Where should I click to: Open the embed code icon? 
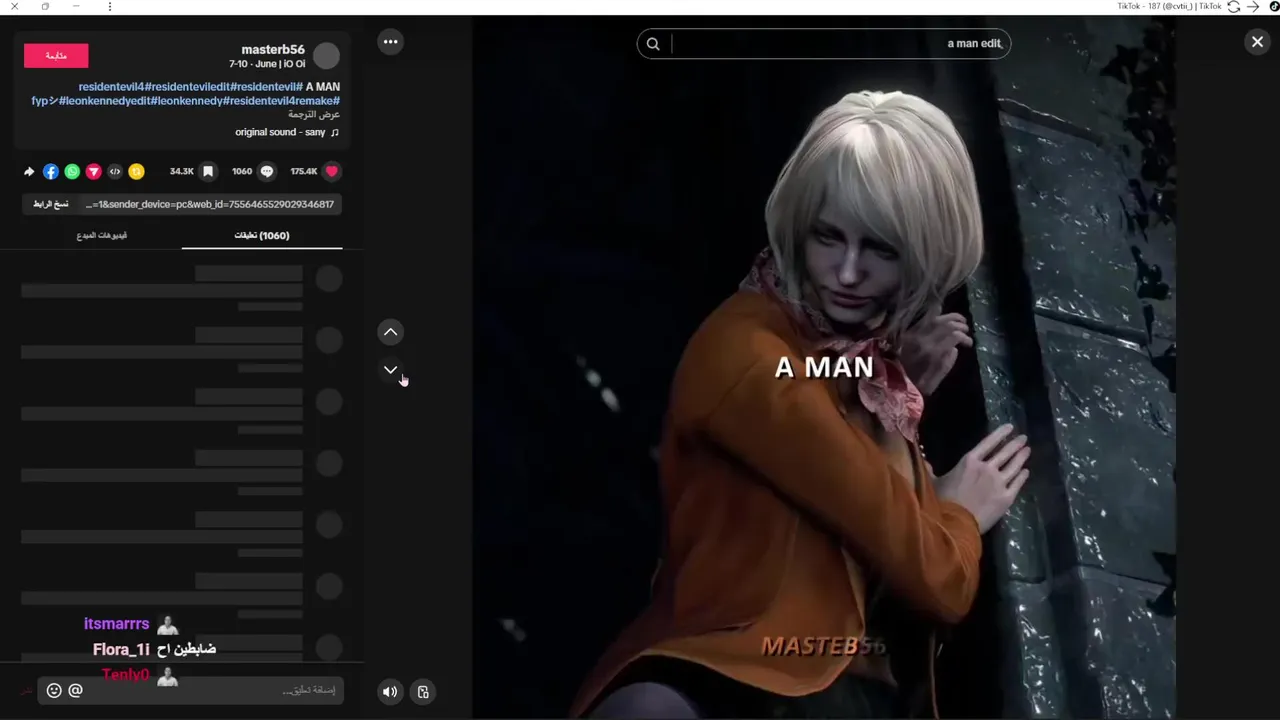(x=115, y=172)
